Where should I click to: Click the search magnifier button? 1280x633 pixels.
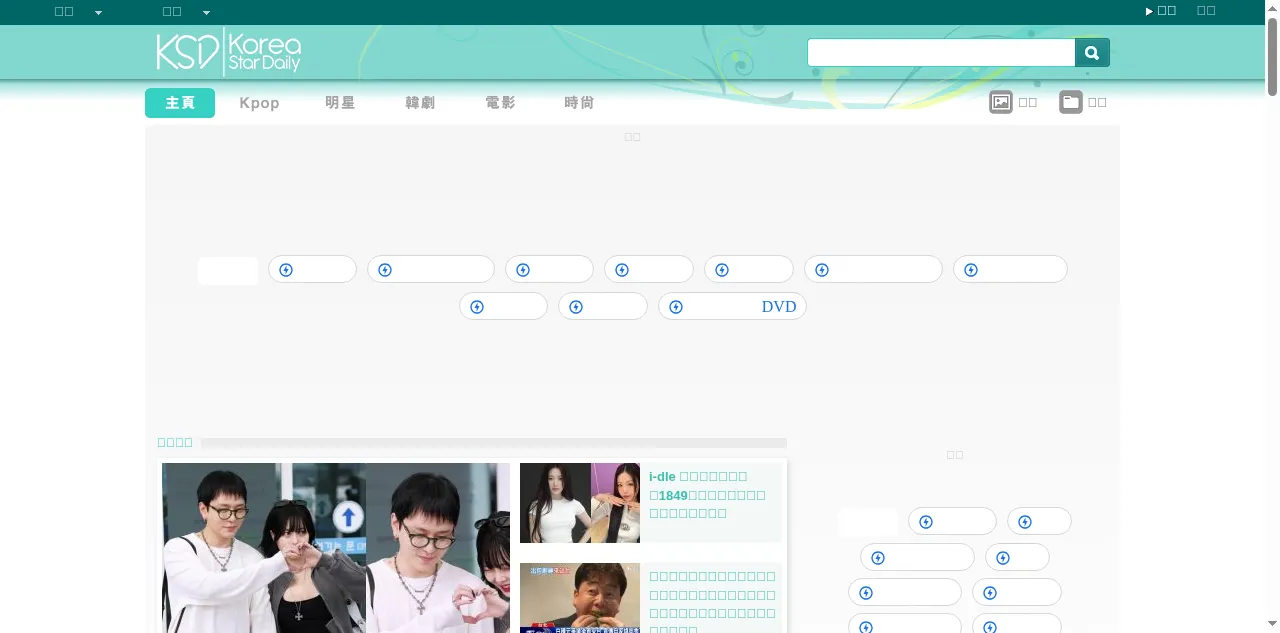pyautogui.click(x=1092, y=53)
